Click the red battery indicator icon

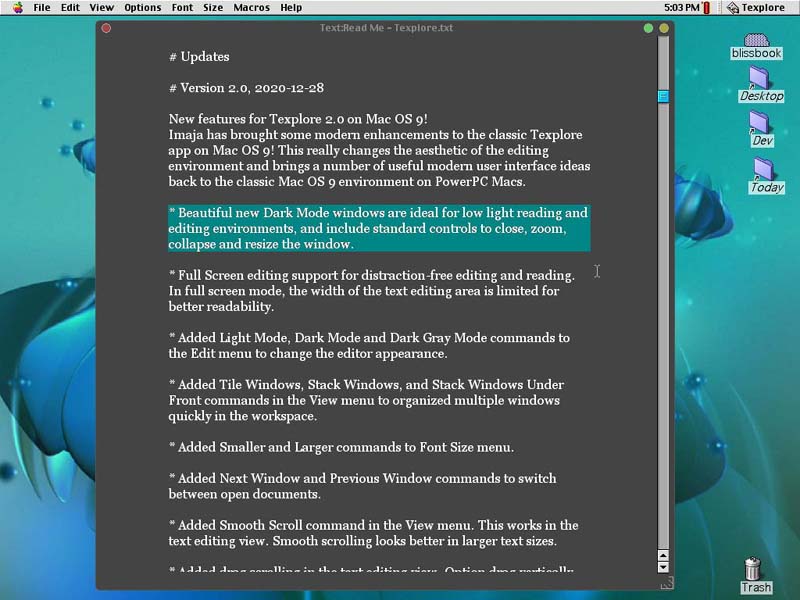coord(707,8)
